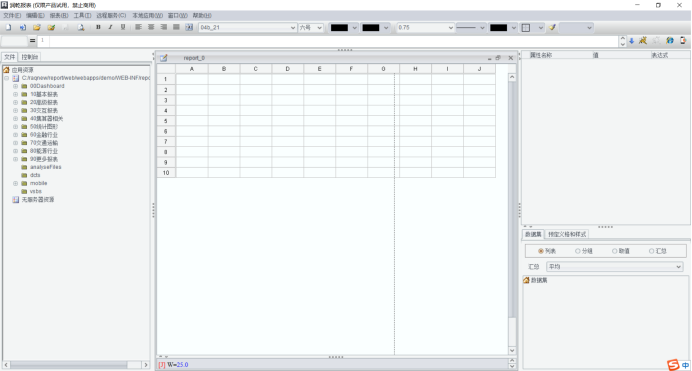The width and height of the screenshot is (692, 371).
Task: Open the 帮助(H) menu
Action: tap(202, 15)
